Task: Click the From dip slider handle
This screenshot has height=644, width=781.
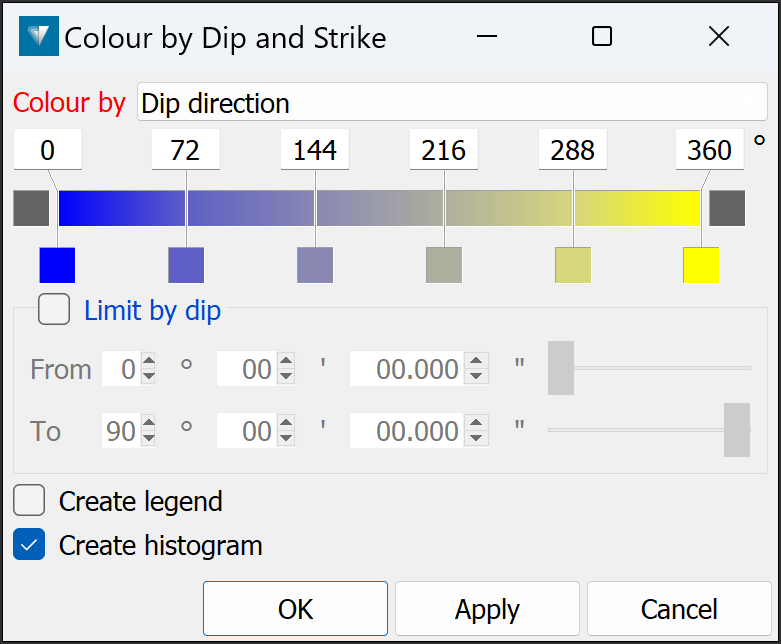Action: tap(561, 368)
